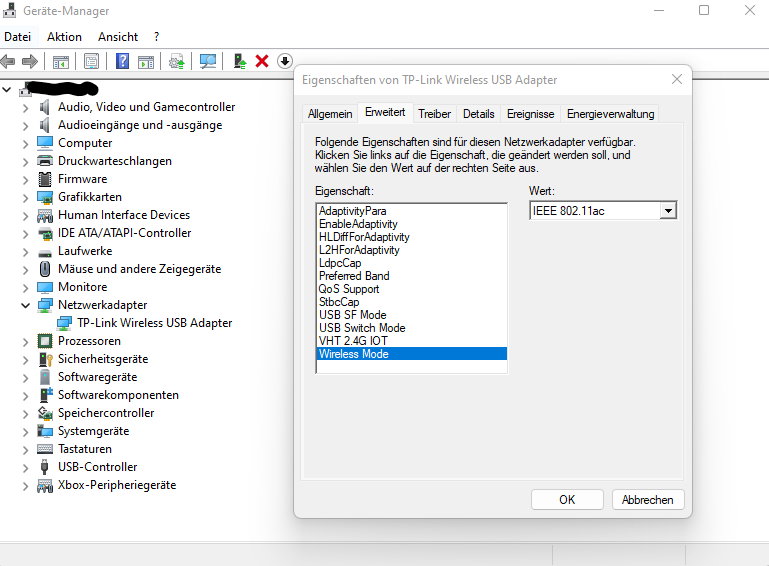Click the Back arrow toolbar icon
The height and width of the screenshot is (566, 769).
8,61
